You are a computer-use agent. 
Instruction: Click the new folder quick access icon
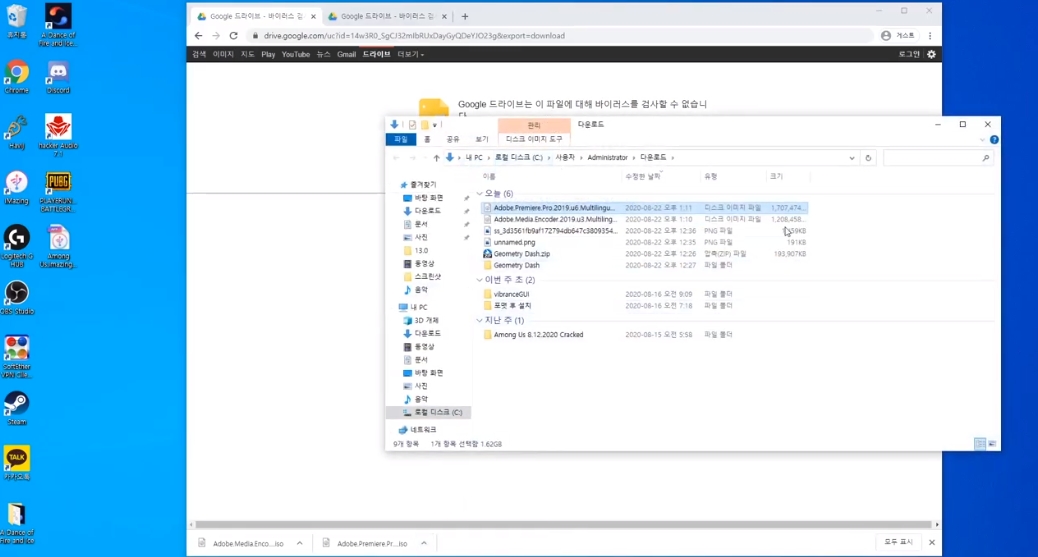tap(424, 125)
